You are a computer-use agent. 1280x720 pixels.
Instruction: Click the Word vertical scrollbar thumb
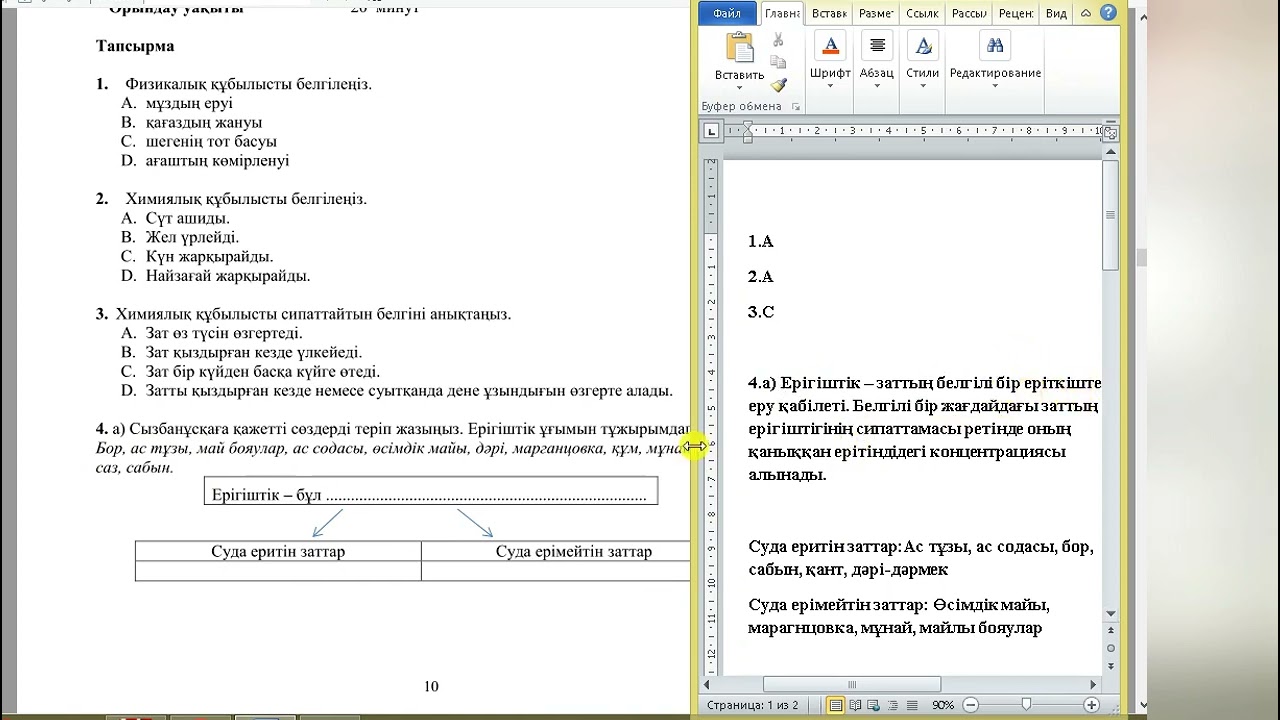[1111, 214]
